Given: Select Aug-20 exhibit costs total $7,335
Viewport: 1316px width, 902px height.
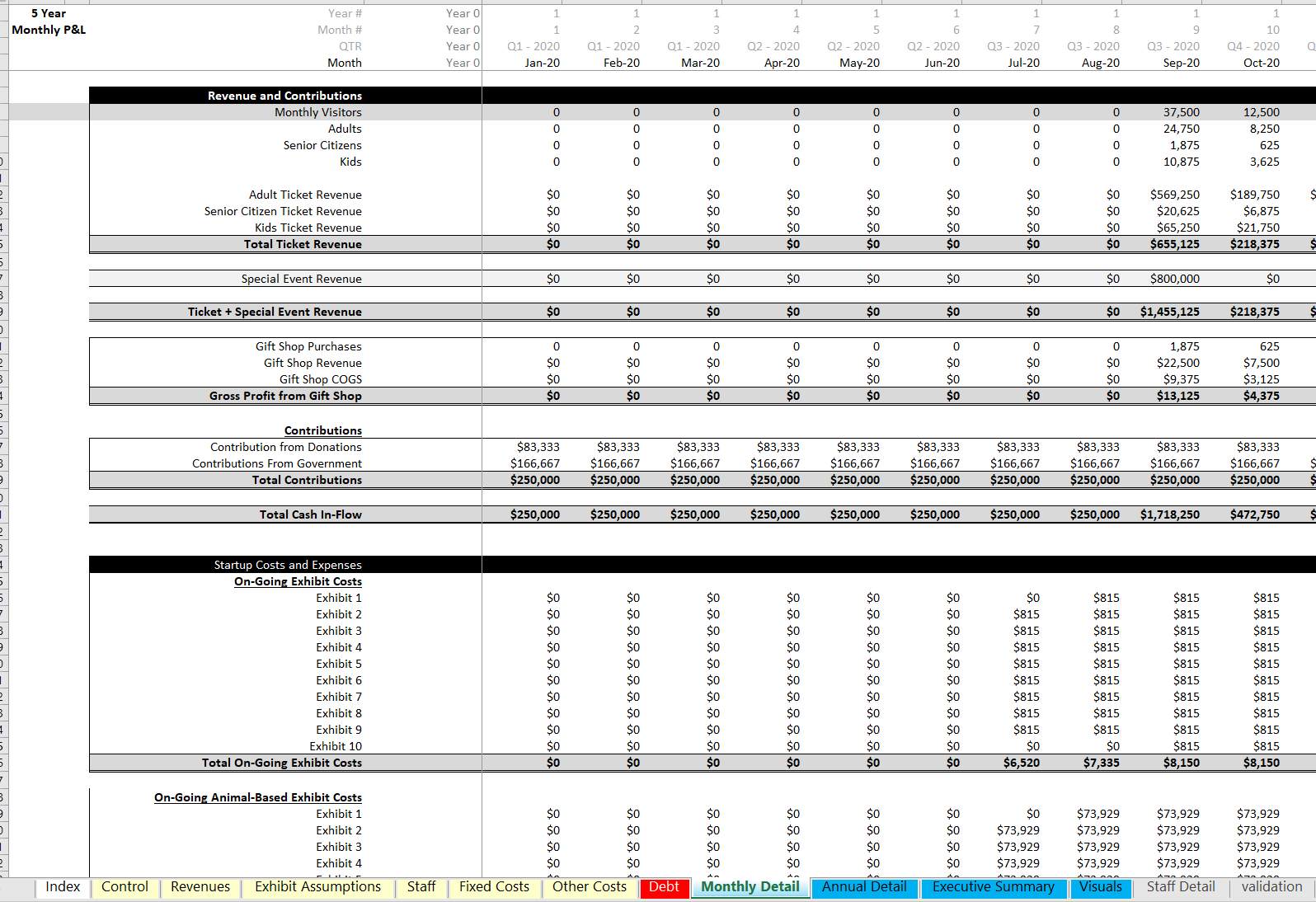Looking at the screenshot, I should point(1102,763).
